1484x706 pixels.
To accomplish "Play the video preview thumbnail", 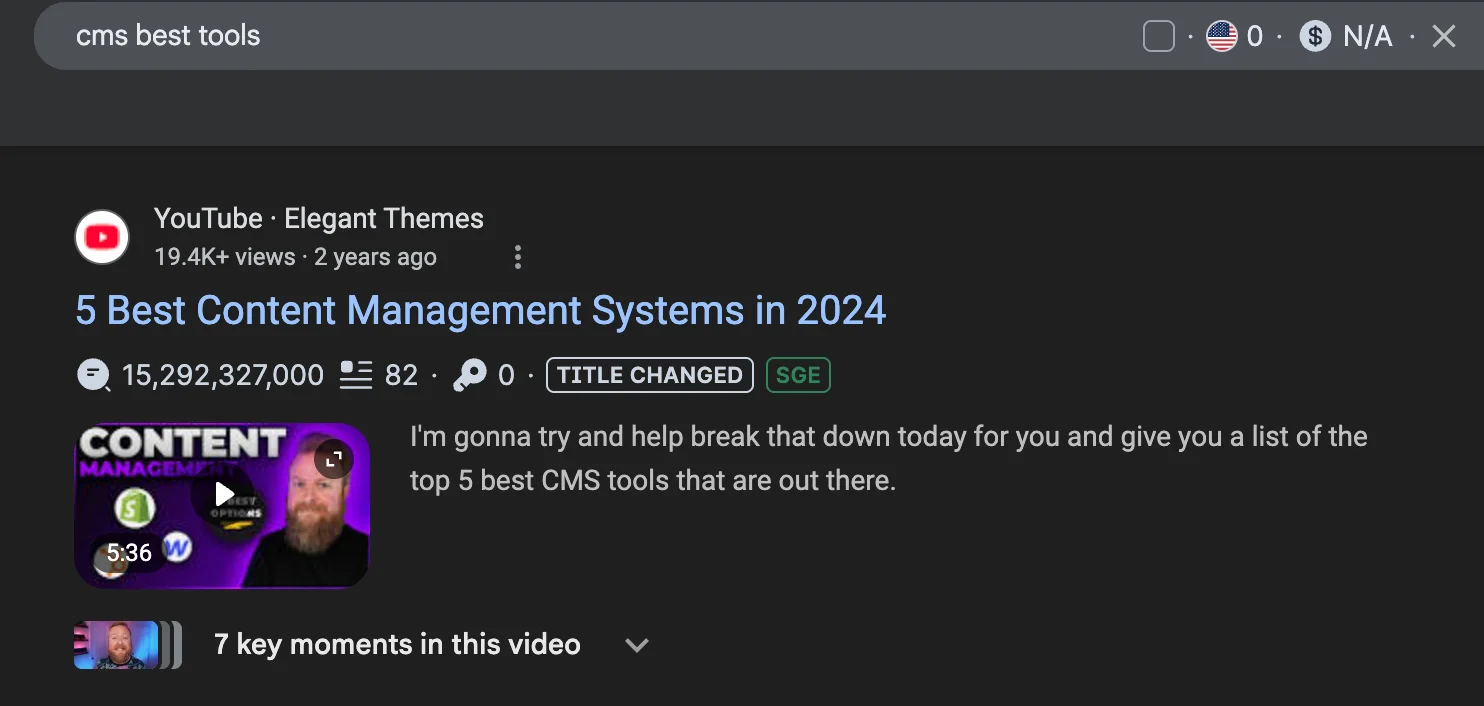I will click(225, 494).
